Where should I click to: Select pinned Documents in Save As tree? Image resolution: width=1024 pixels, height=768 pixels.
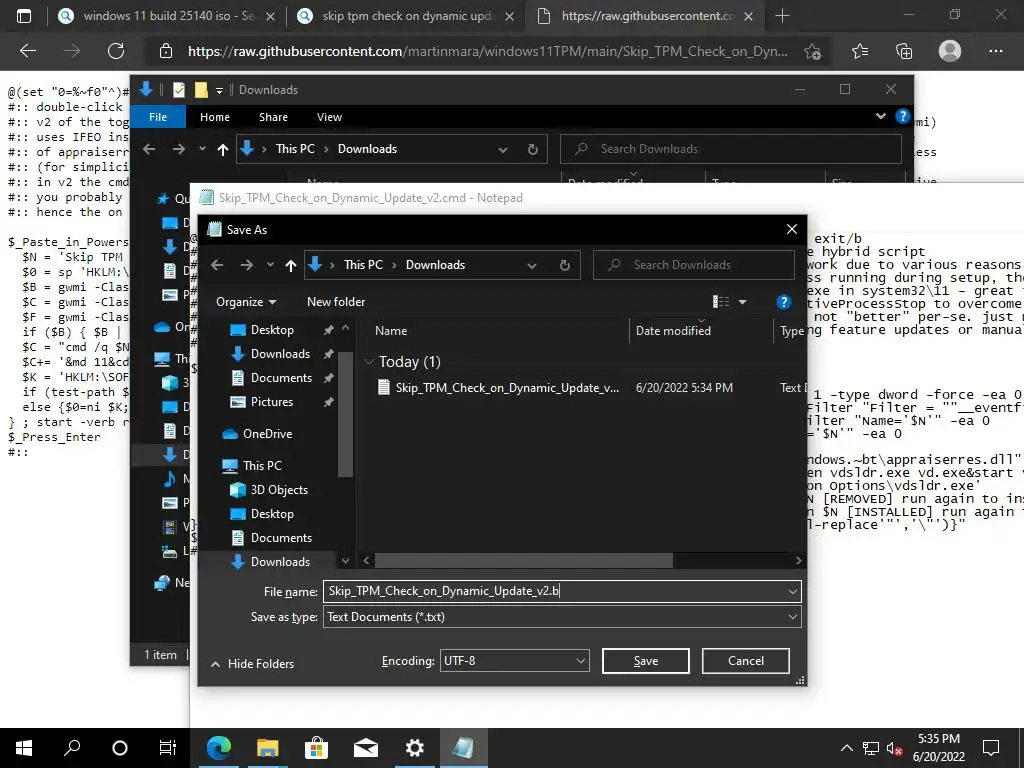tap(281, 378)
